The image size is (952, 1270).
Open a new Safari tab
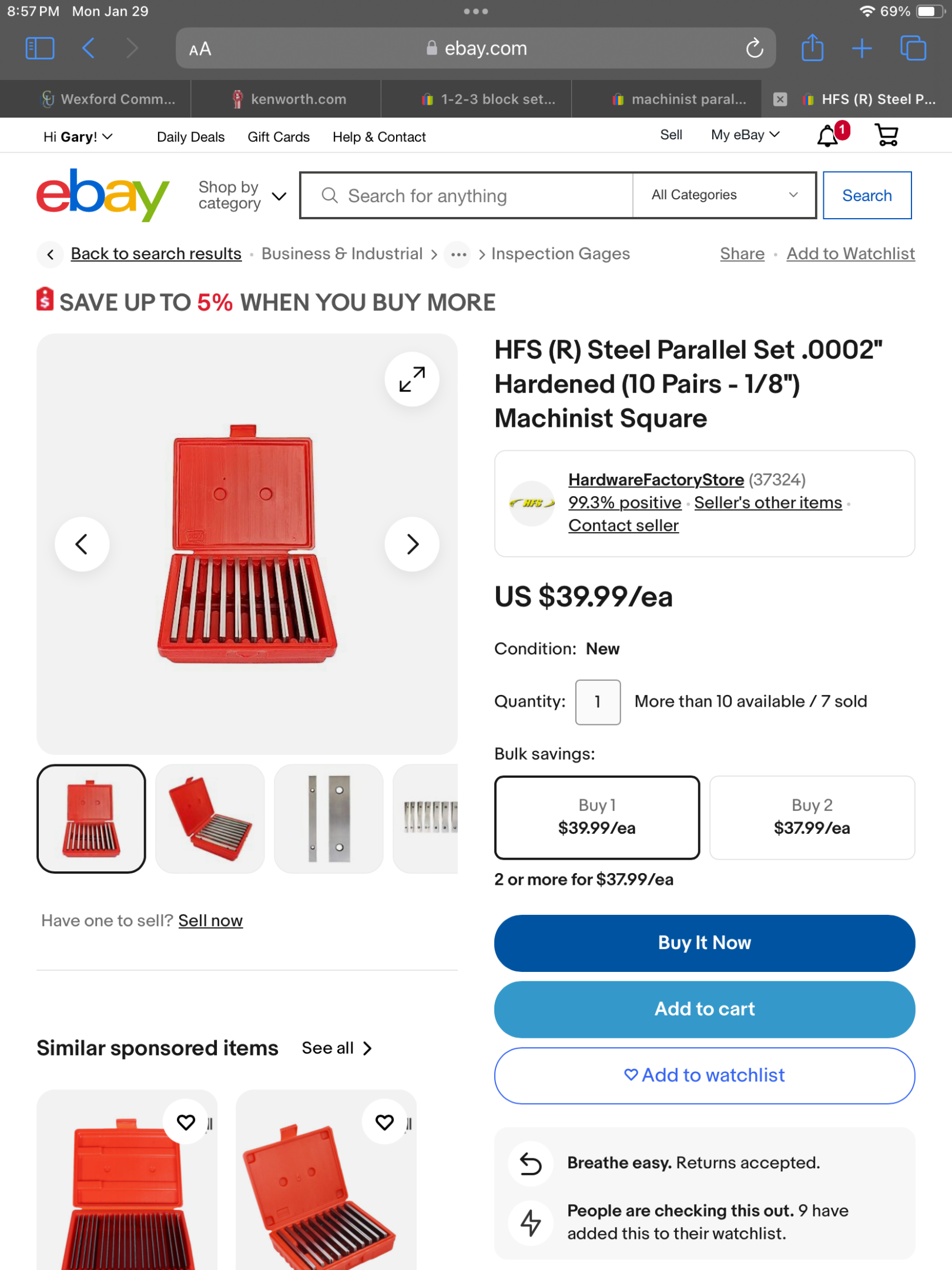[x=862, y=48]
